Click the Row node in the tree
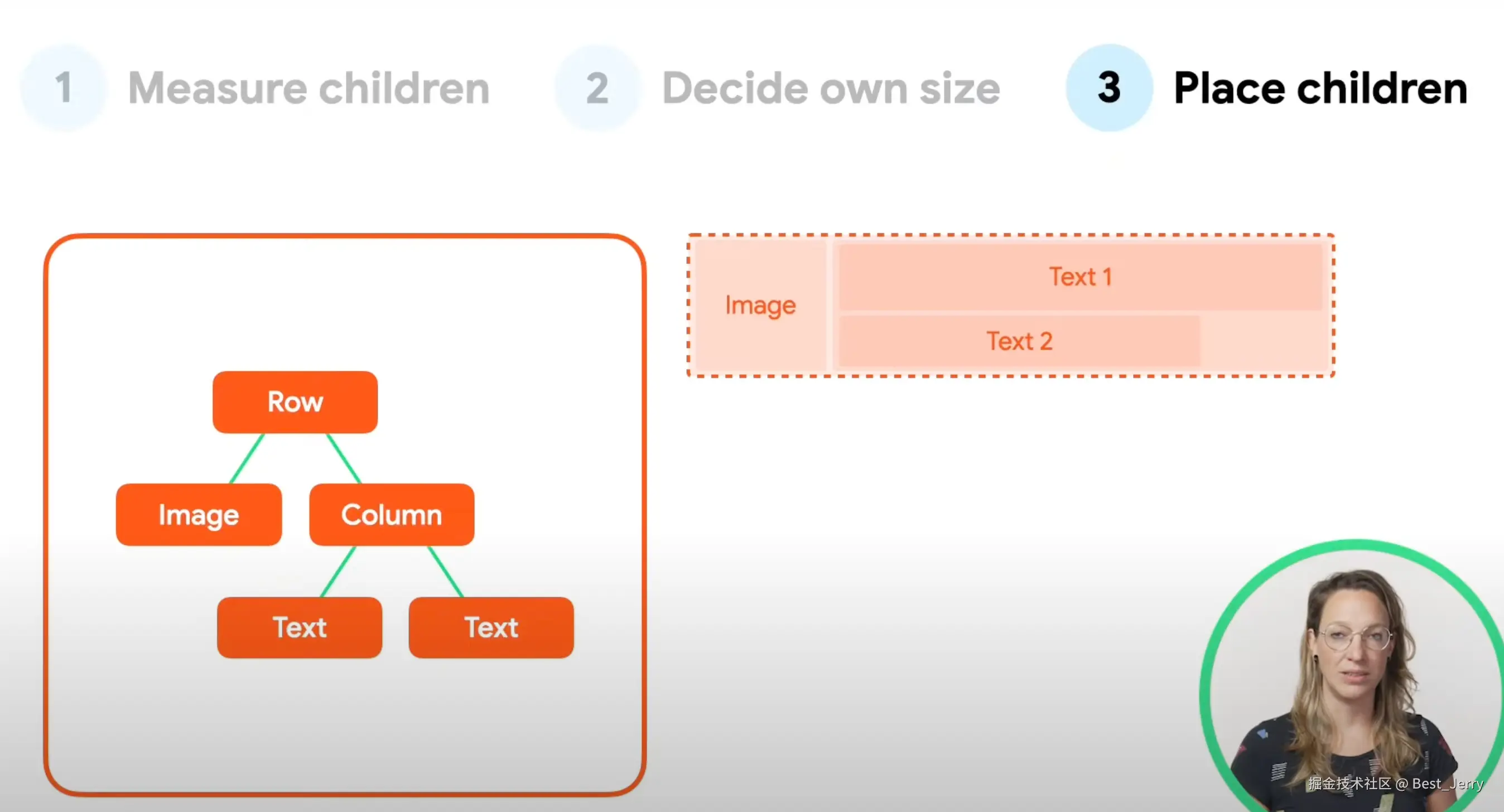The width and height of the screenshot is (1504, 812). click(x=295, y=402)
